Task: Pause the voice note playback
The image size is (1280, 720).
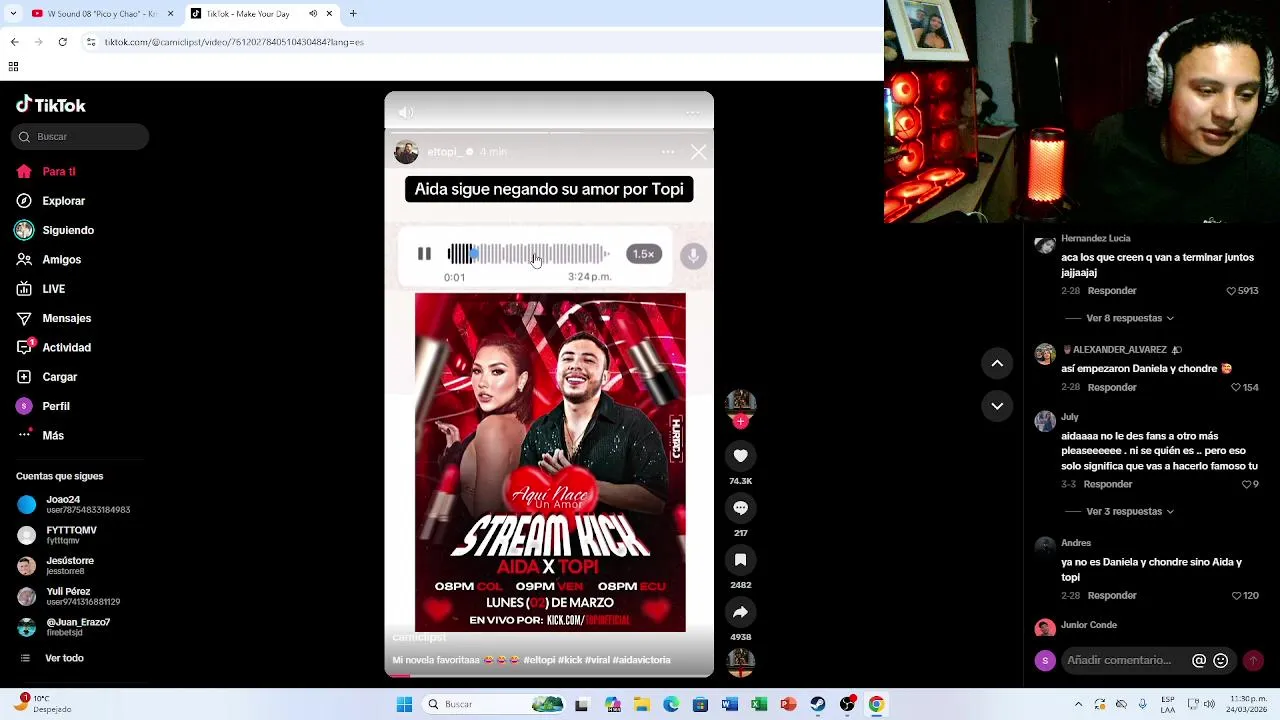Action: 424,254
